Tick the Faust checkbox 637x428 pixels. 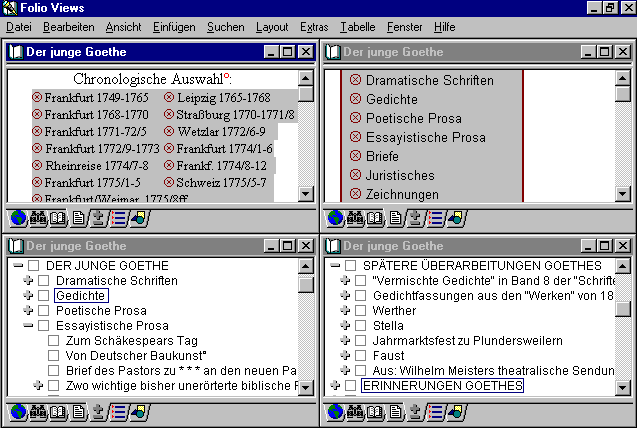click(x=360, y=355)
